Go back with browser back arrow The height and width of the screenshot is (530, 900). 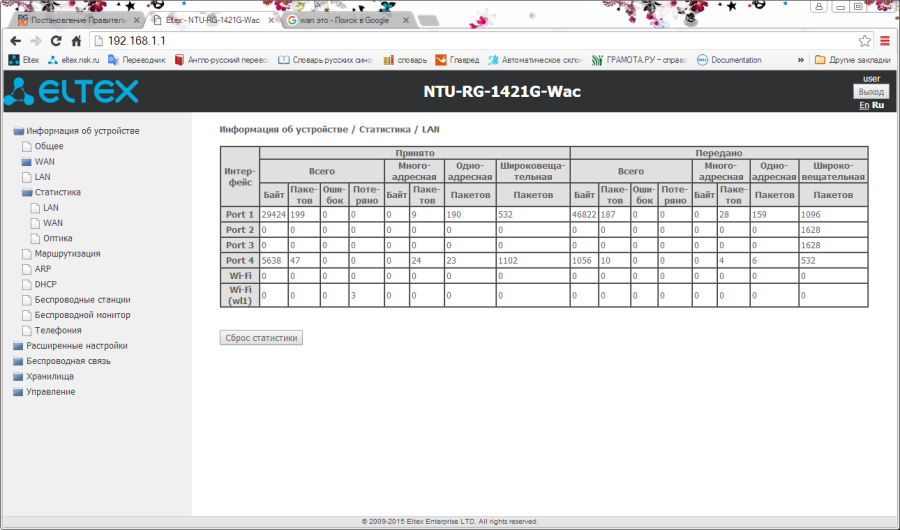click(x=15, y=41)
